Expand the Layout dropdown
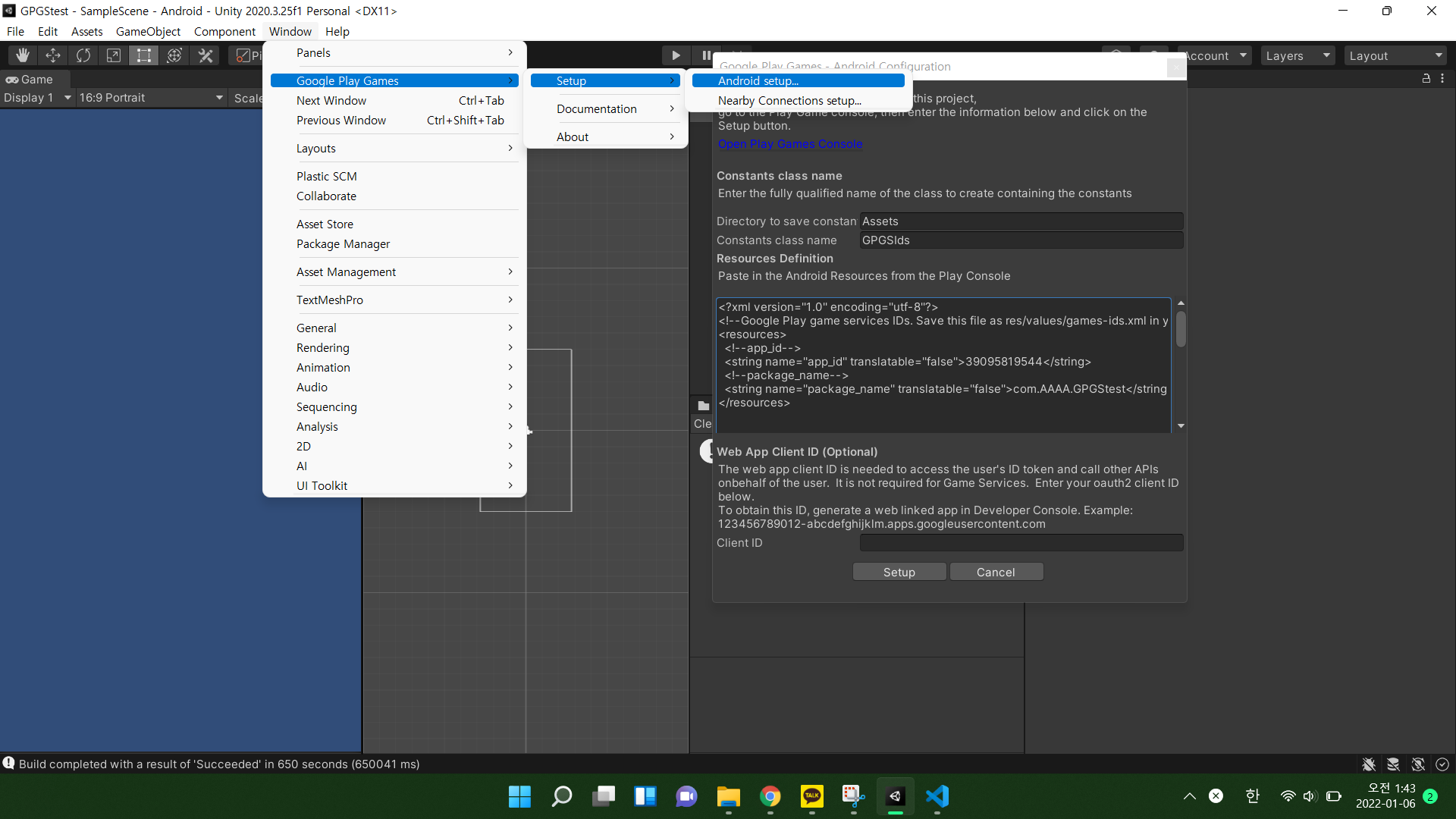The image size is (1456, 819). pos(1395,55)
